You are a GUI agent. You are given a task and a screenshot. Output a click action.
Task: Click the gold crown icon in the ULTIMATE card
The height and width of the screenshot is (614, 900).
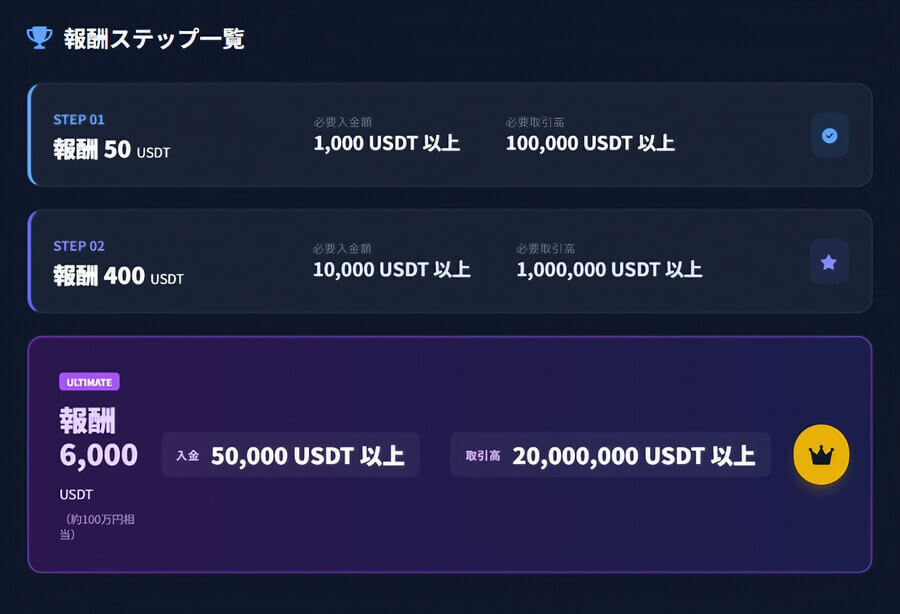[821, 455]
